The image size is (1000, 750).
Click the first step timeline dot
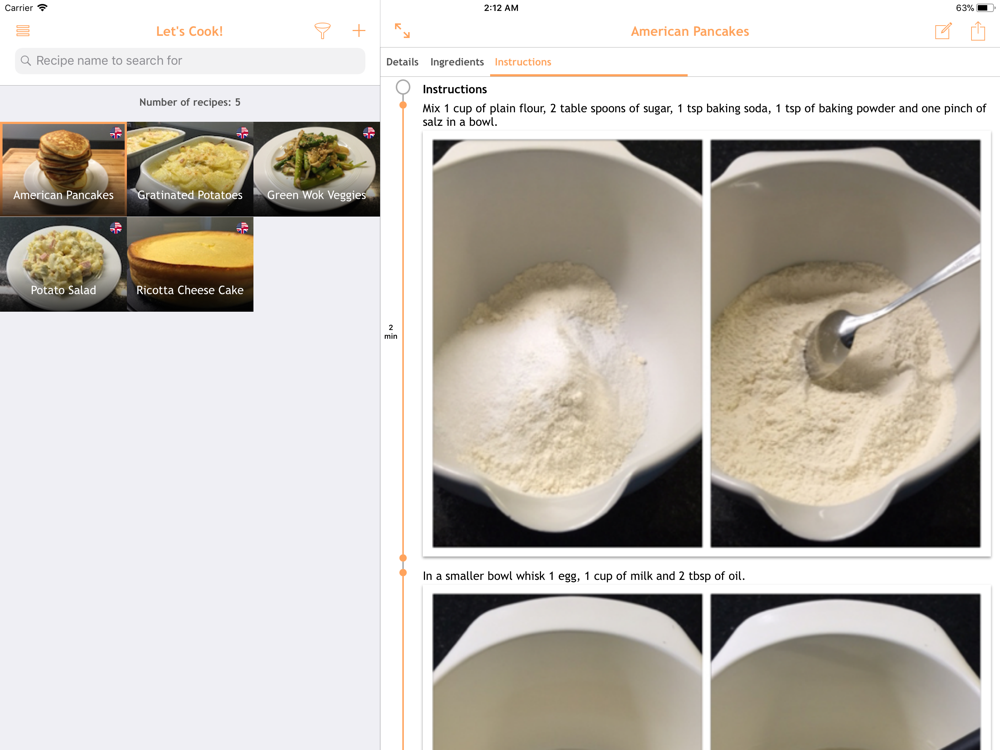click(x=403, y=105)
